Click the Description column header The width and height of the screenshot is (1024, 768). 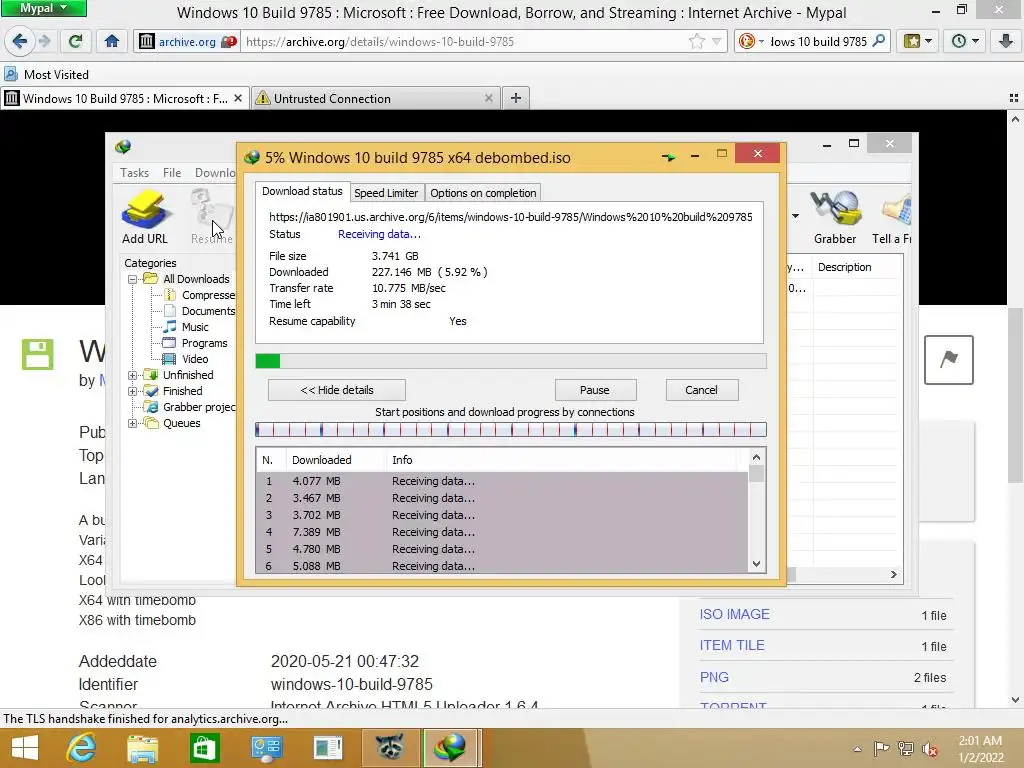844,267
